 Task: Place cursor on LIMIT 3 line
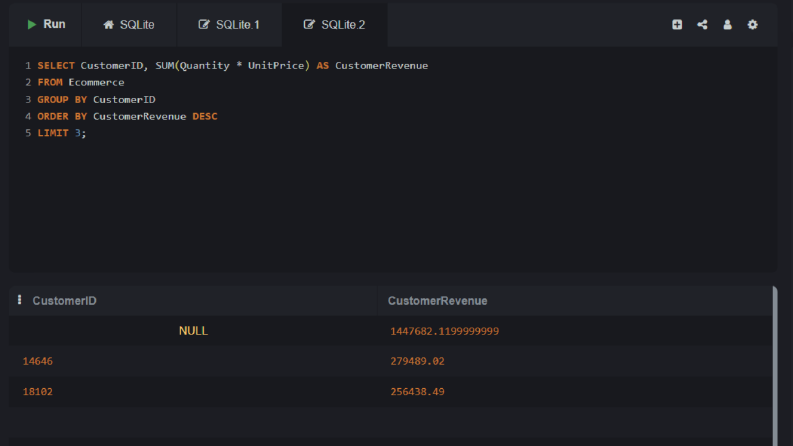(x=62, y=133)
